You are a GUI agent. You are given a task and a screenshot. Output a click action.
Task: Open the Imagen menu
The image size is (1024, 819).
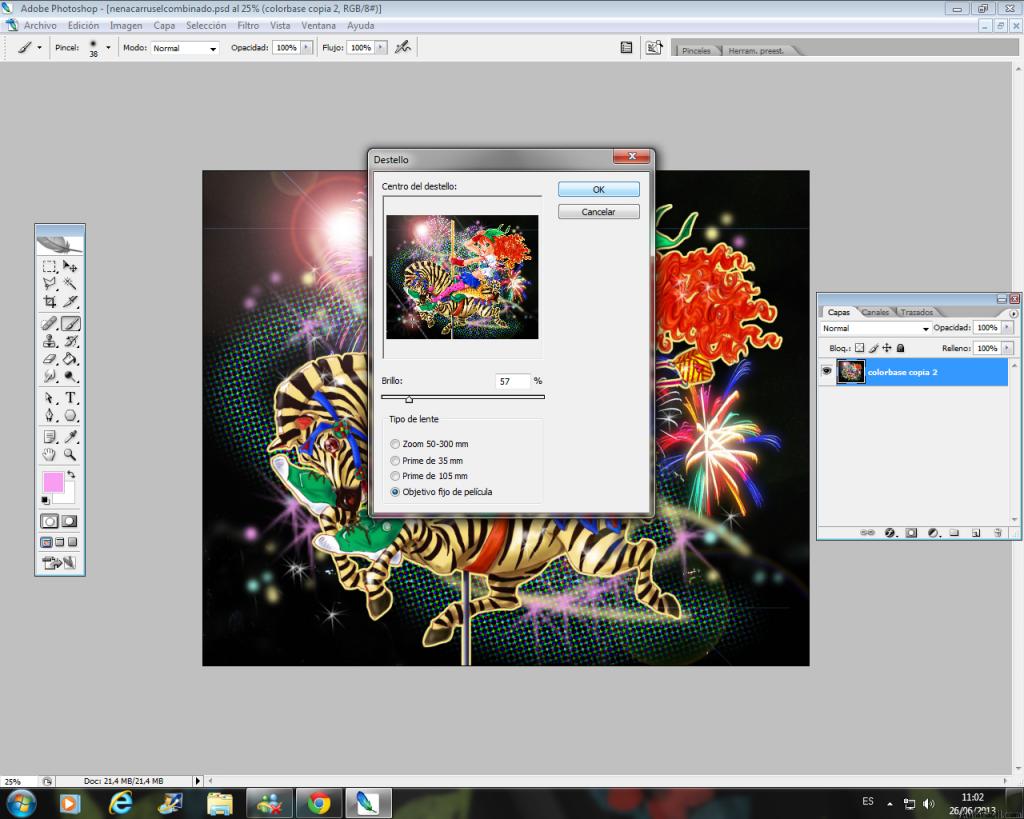point(126,25)
